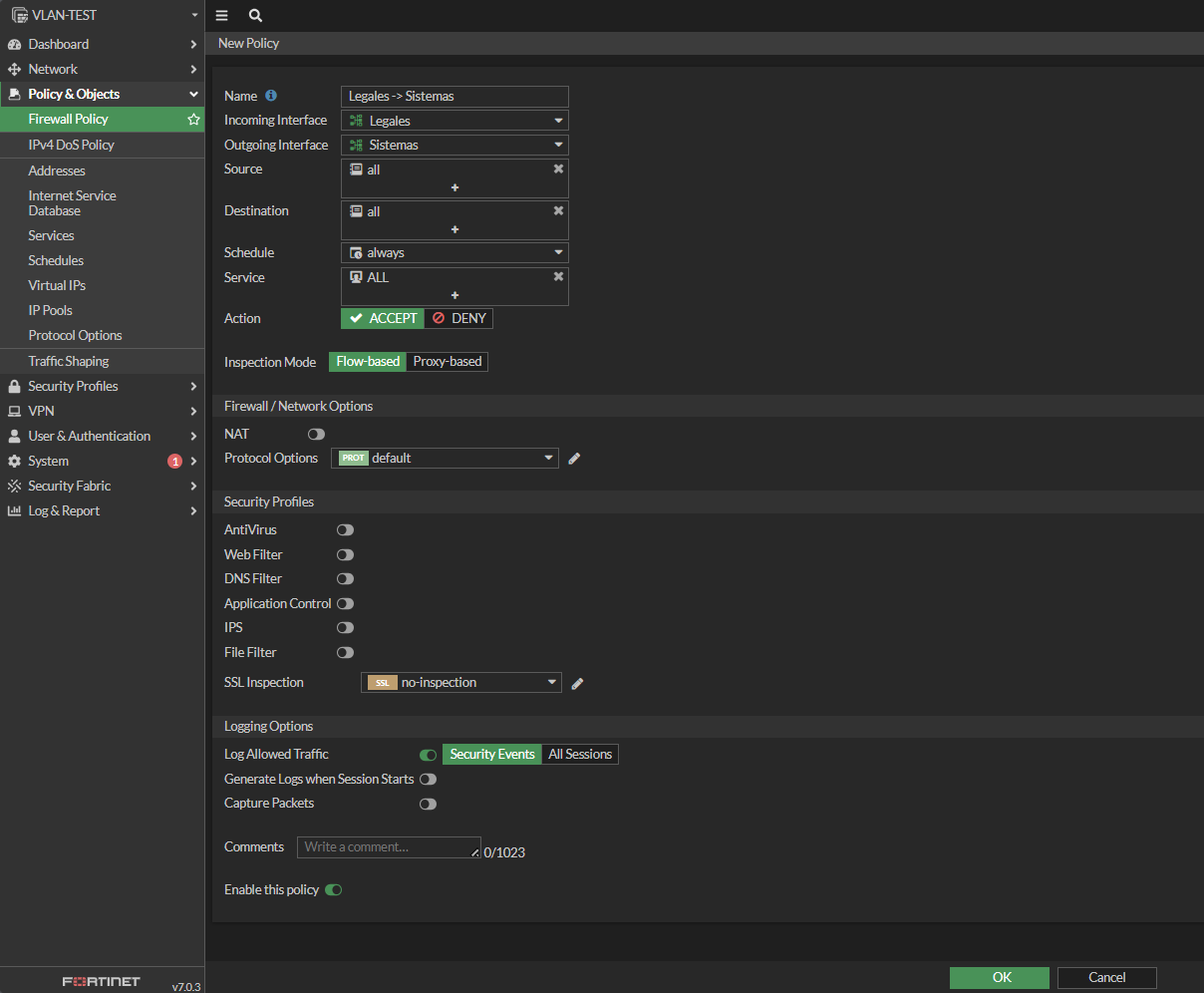
Task: Click the Firewall Policy favorite star
Action: (193, 120)
